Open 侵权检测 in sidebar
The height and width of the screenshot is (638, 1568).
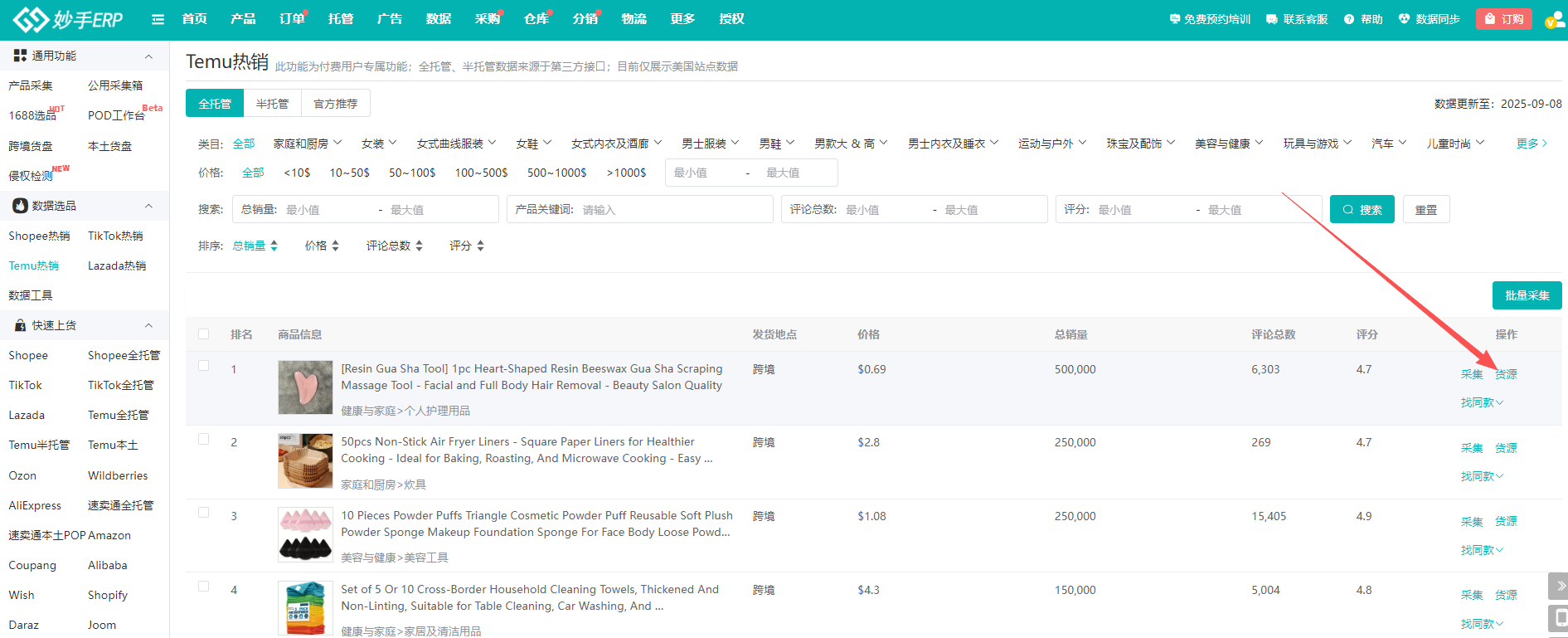click(31, 175)
